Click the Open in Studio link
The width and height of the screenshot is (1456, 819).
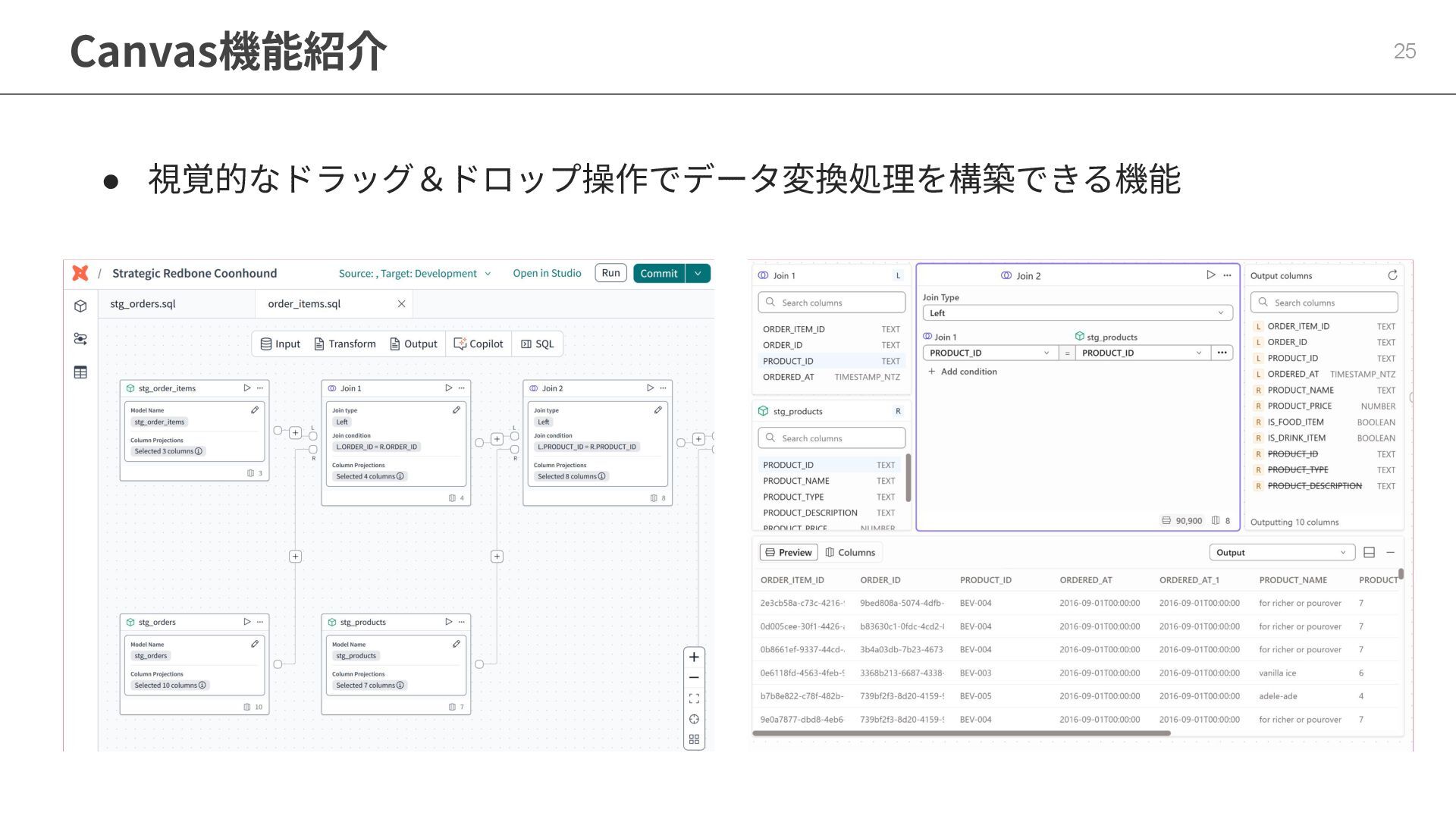(547, 273)
